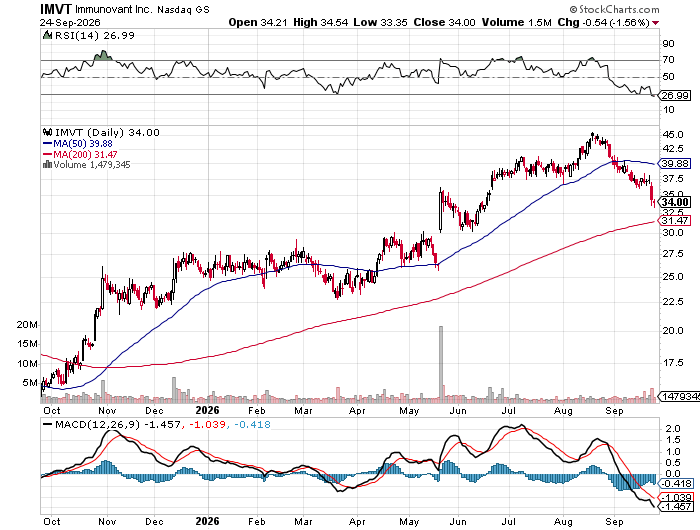700x530 pixels.
Task: Click the green overbought RSI shading near November
Action: coord(103,56)
